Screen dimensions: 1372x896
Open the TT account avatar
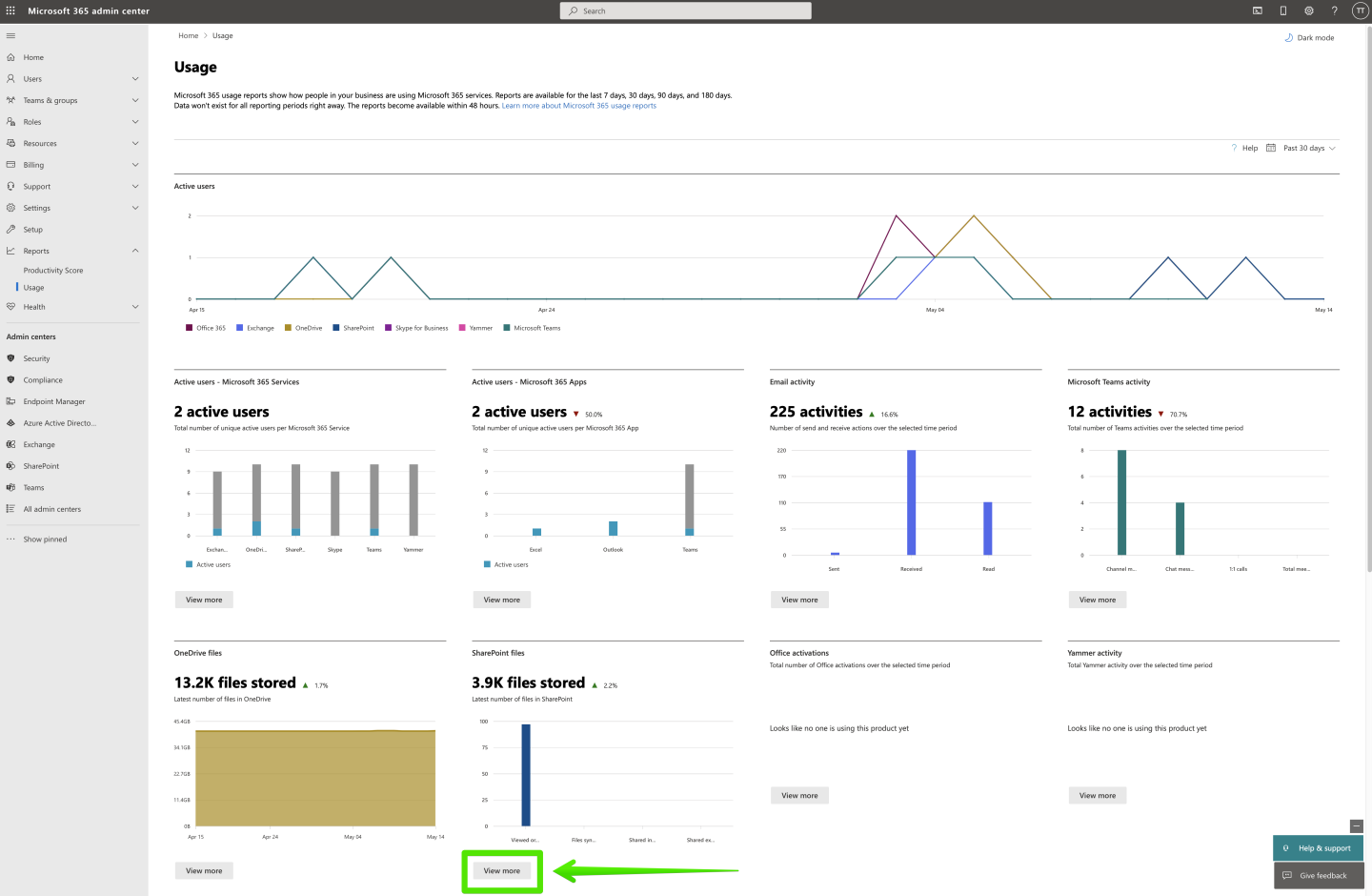click(1360, 10)
